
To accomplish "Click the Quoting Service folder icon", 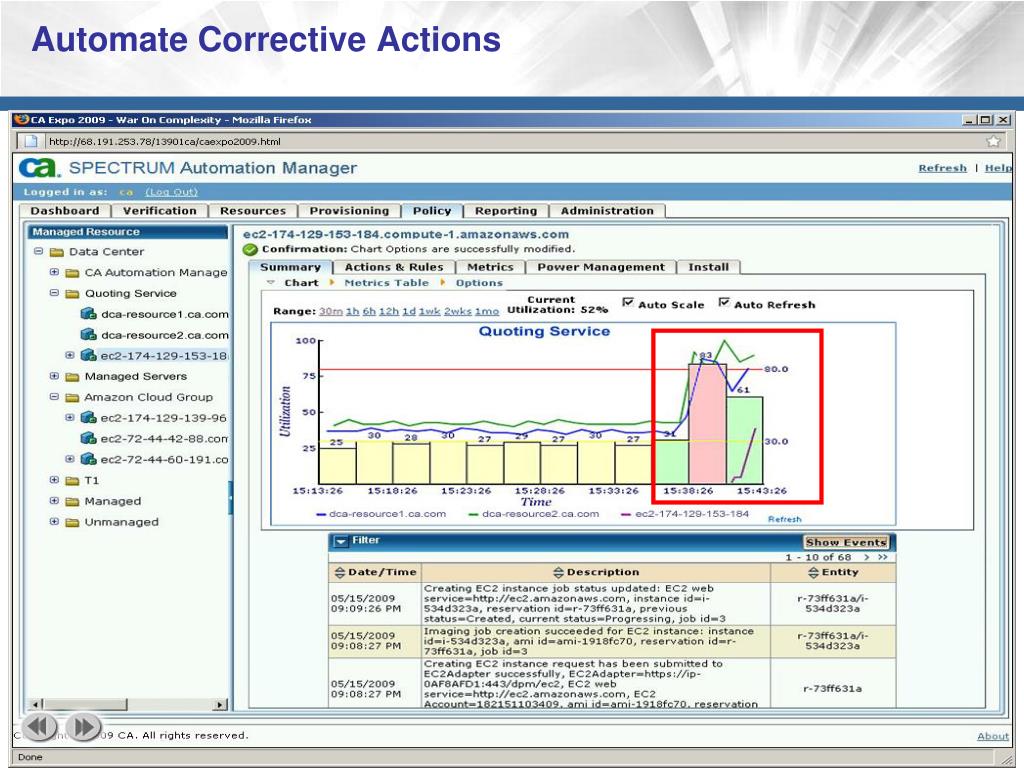I will [72, 294].
